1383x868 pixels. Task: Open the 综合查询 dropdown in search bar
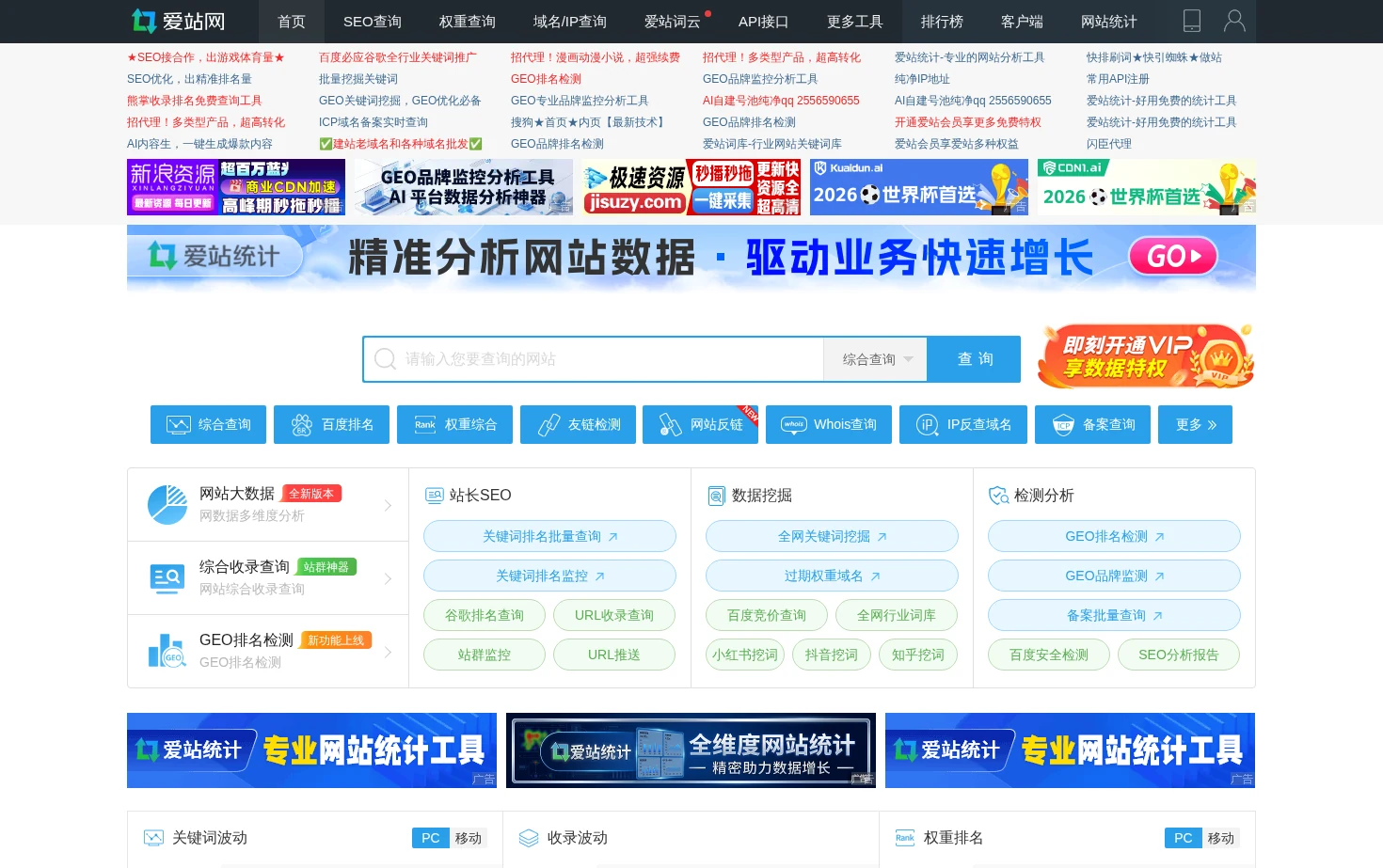[876, 359]
